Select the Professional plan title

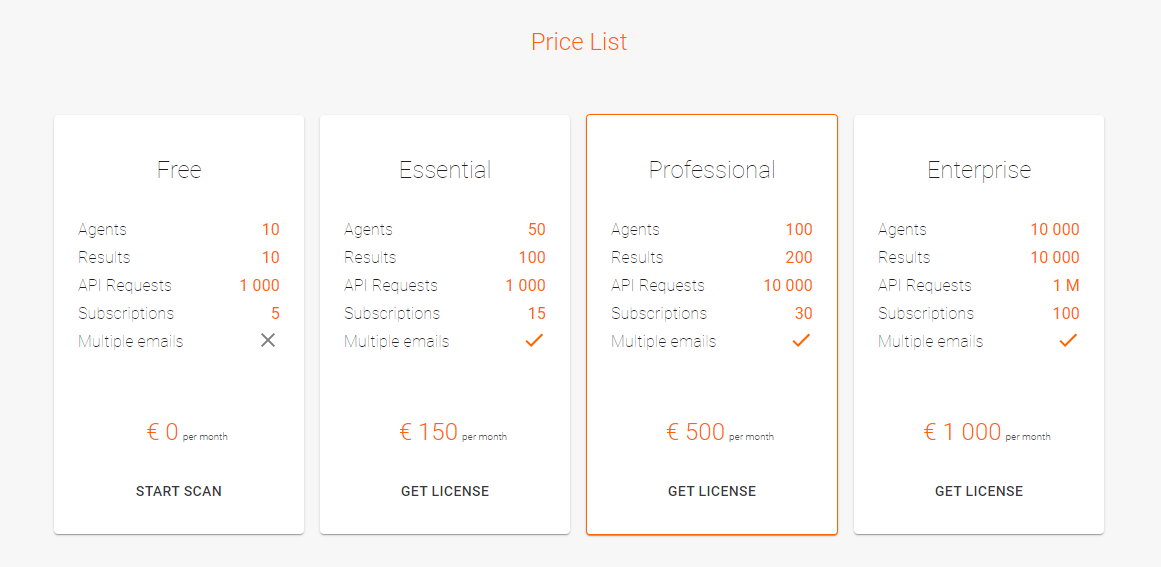[712, 170]
